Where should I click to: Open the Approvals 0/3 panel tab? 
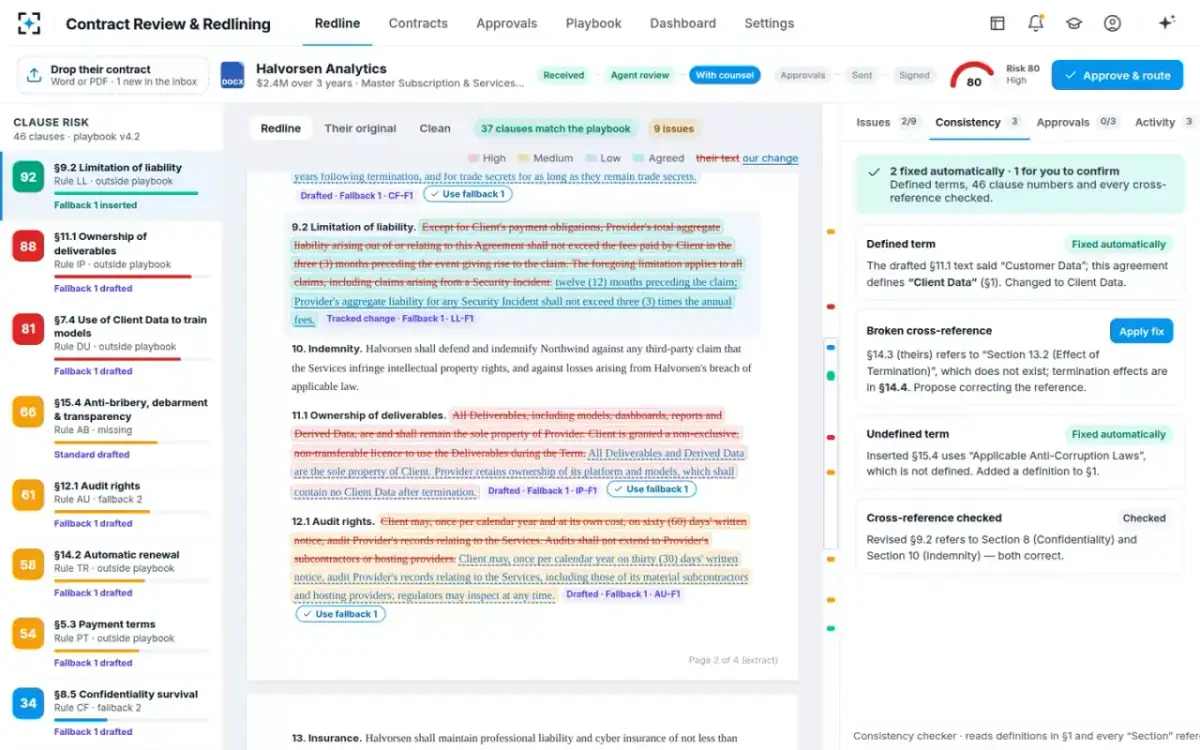point(1077,122)
